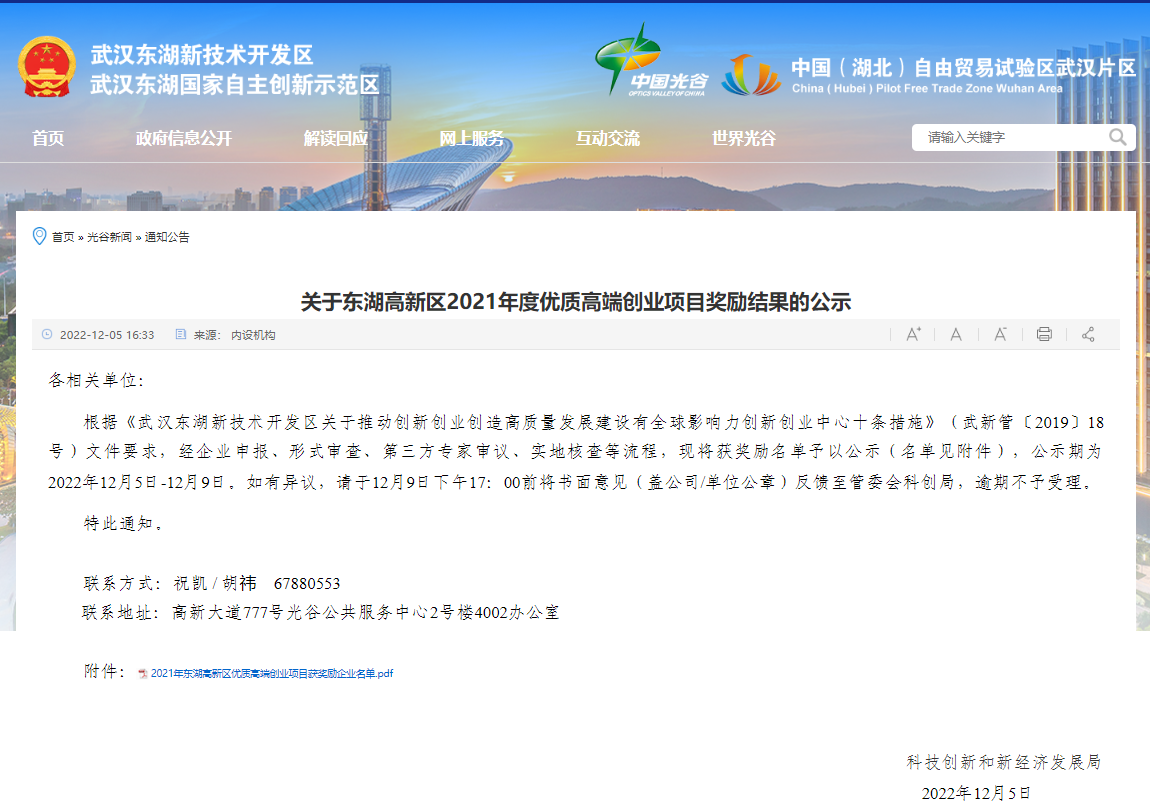Image resolution: width=1150 pixels, height=811 pixels.
Task: Open the 政府信息公开 menu item
Action: (184, 138)
